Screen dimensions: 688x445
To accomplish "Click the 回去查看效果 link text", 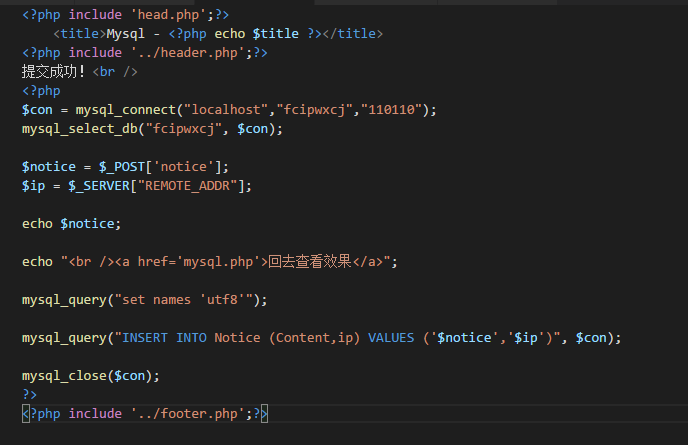I will (x=310, y=262).
